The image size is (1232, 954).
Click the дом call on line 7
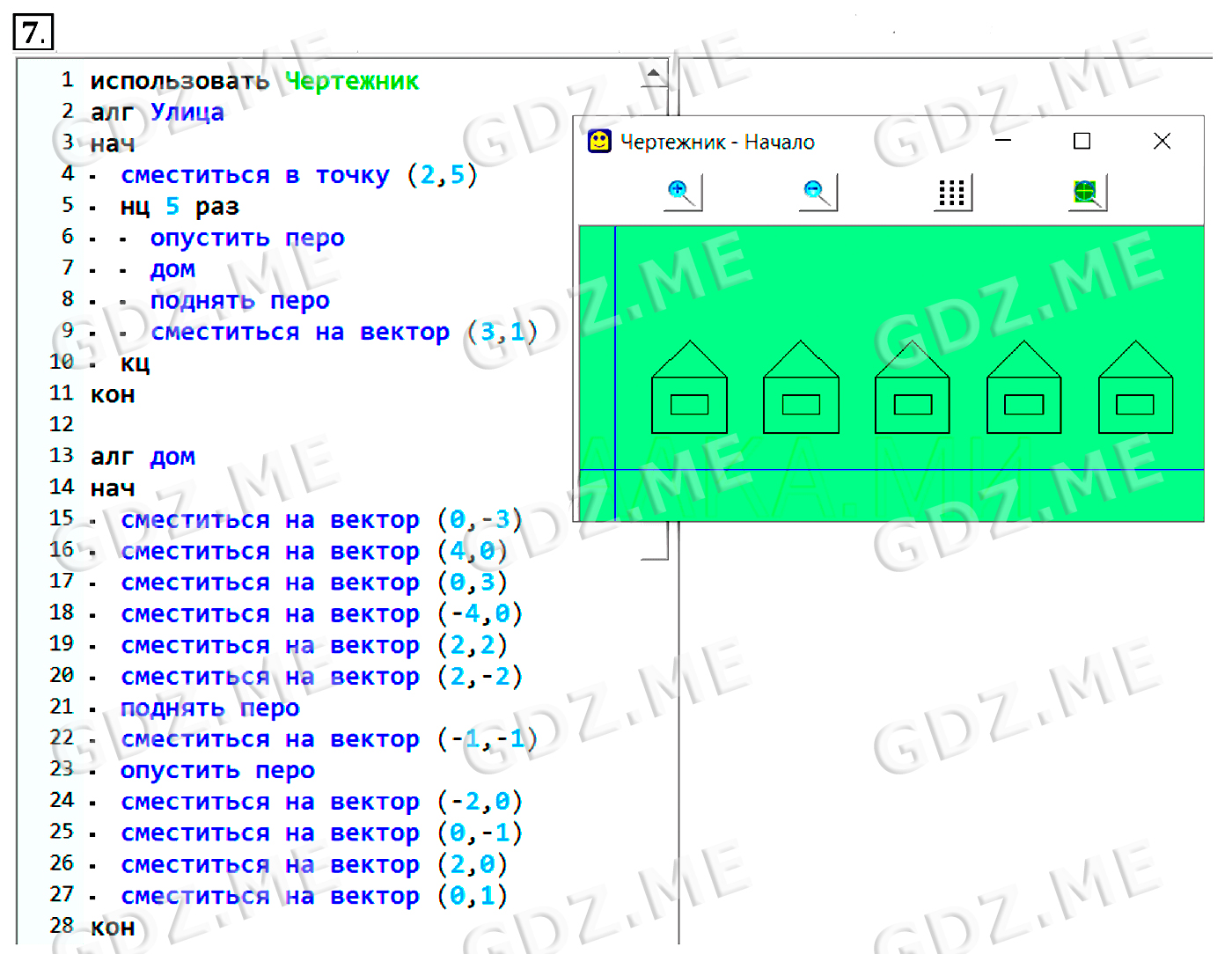172,269
